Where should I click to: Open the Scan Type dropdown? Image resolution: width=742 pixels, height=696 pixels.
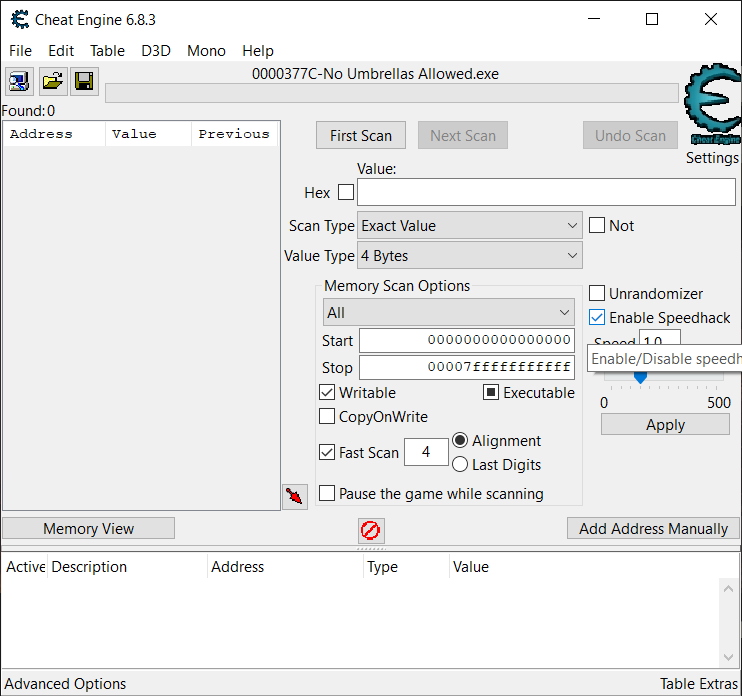[x=469, y=226]
